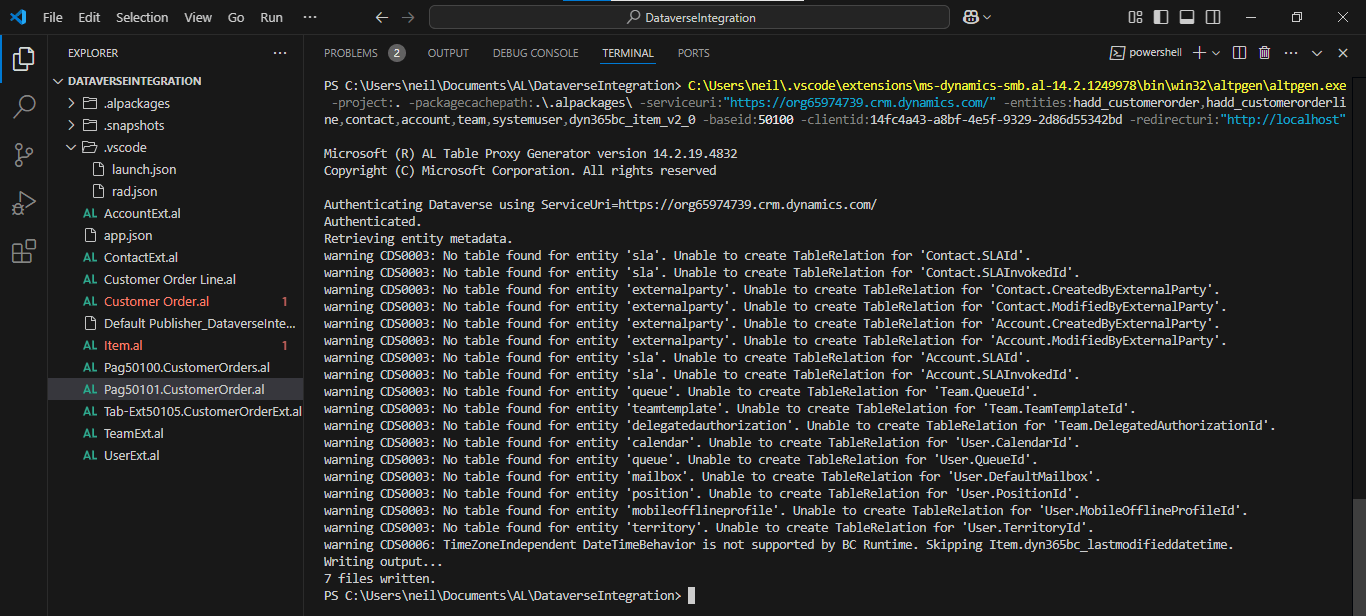
Task: Open Run and Debug view
Action: pyautogui.click(x=23, y=204)
